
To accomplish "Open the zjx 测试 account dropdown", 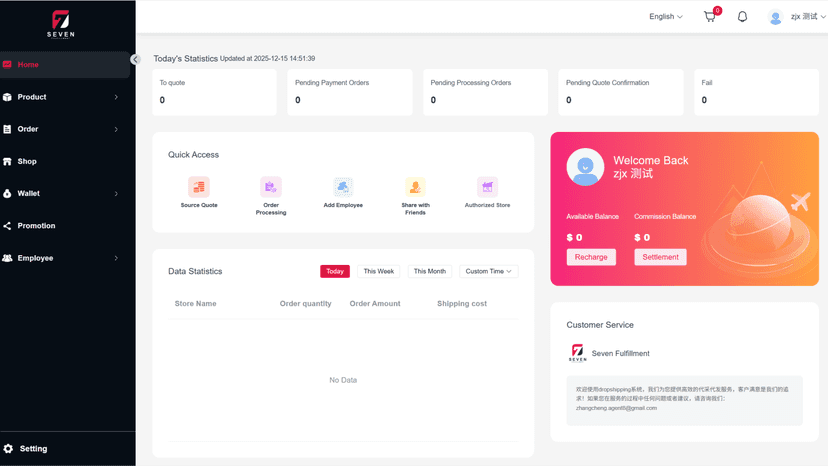I will 808,17.
